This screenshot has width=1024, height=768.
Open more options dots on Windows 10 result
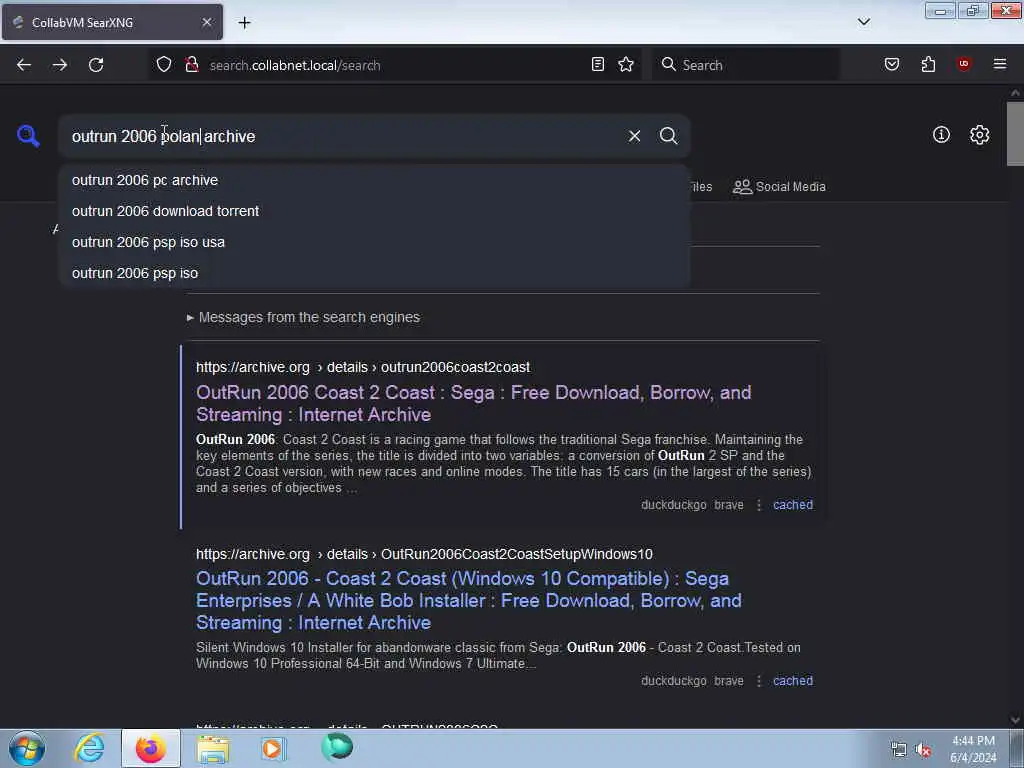[x=759, y=680]
